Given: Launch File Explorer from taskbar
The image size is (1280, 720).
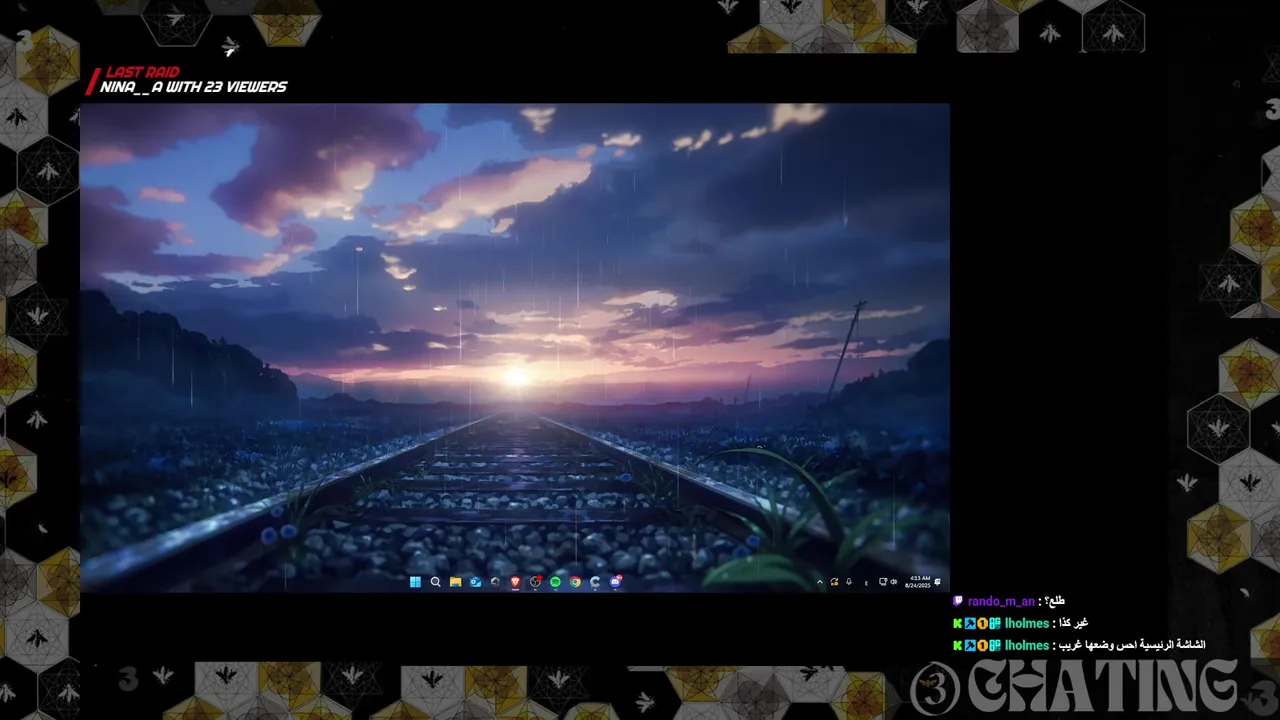Looking at the screenshot, I should 455,582.
